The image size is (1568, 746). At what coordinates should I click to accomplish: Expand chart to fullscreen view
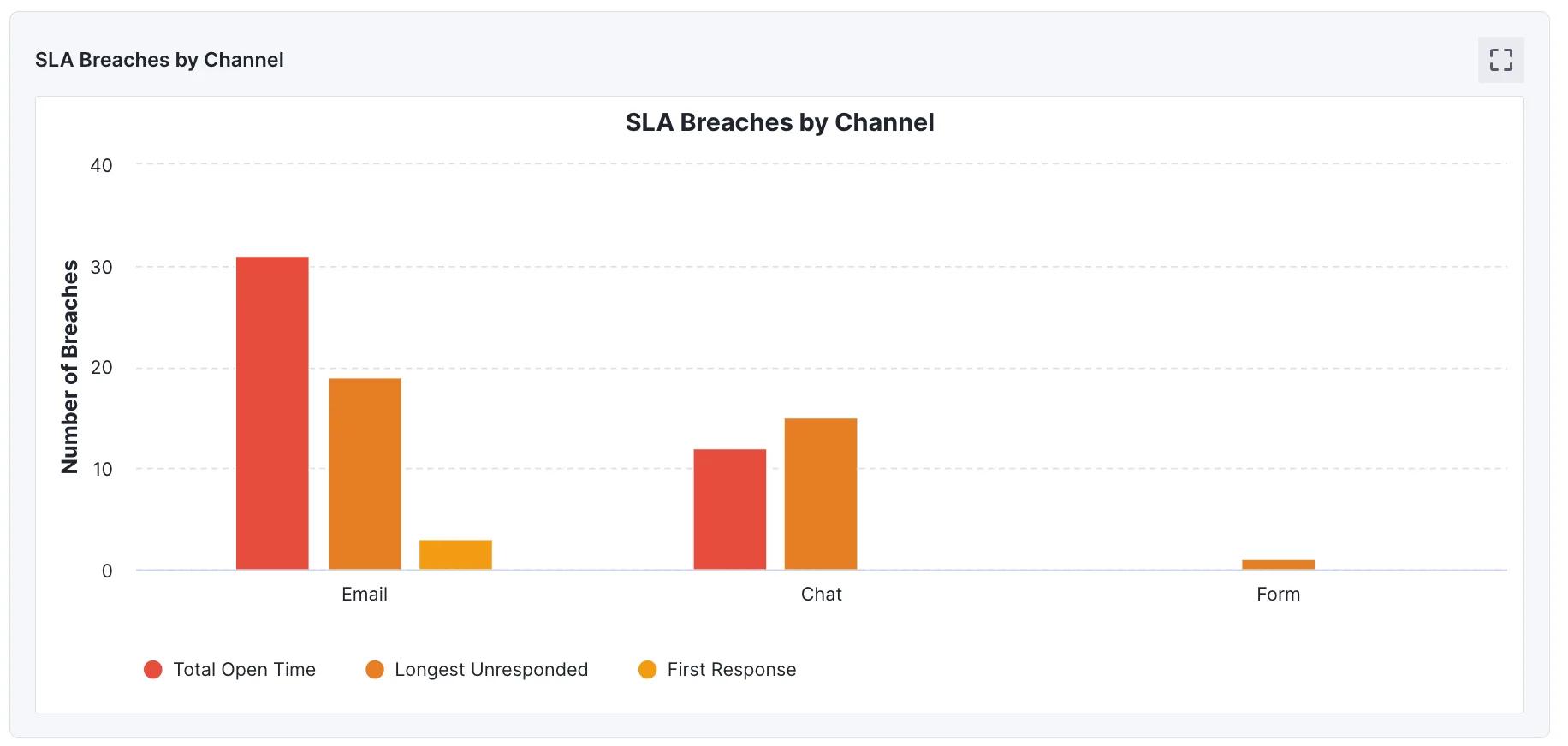point(1500,60)
